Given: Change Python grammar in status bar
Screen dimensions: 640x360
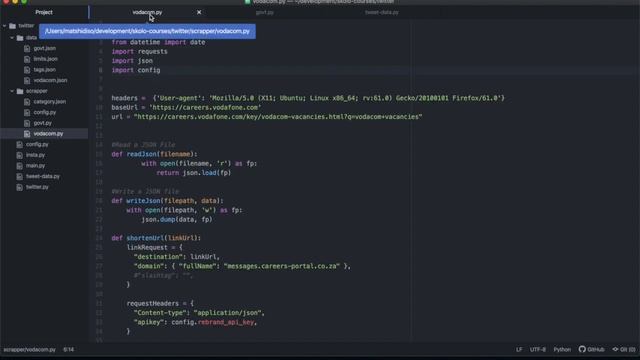Looking at the screenshot, I should pyautogui.click(x=562, y=350).
